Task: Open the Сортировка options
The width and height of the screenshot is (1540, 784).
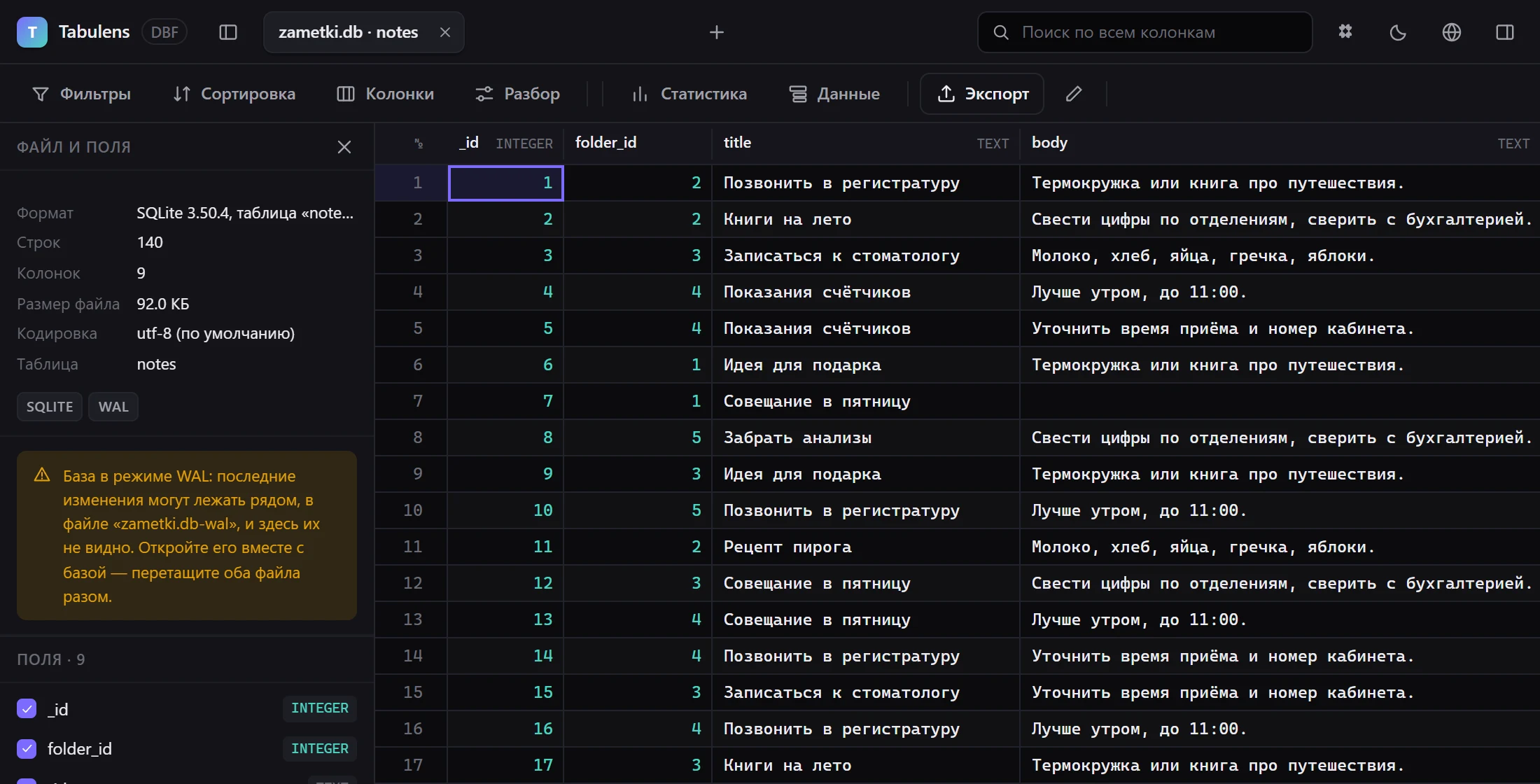Action: coord(234,94)
